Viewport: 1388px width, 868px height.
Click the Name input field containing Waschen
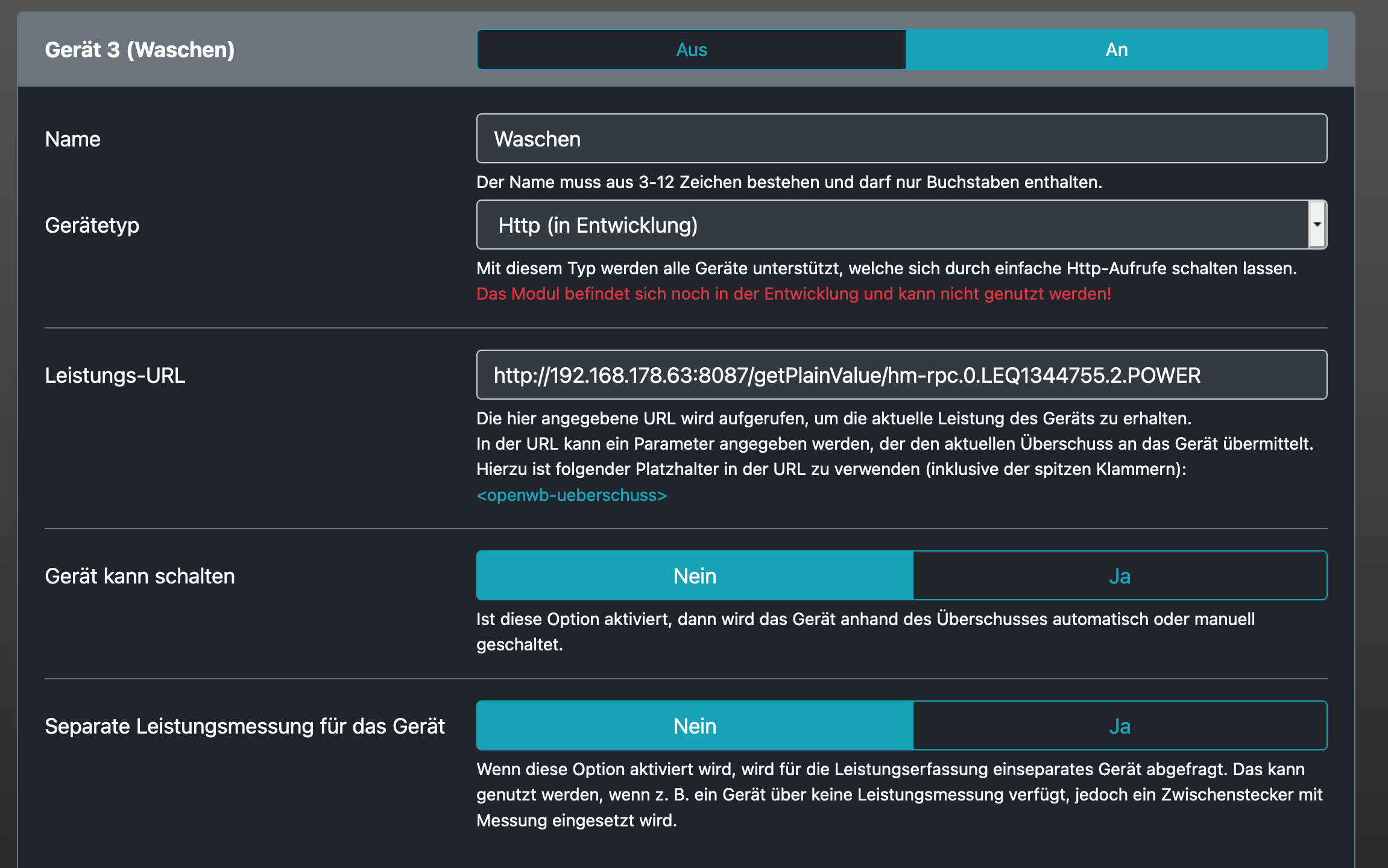(901, 139)
